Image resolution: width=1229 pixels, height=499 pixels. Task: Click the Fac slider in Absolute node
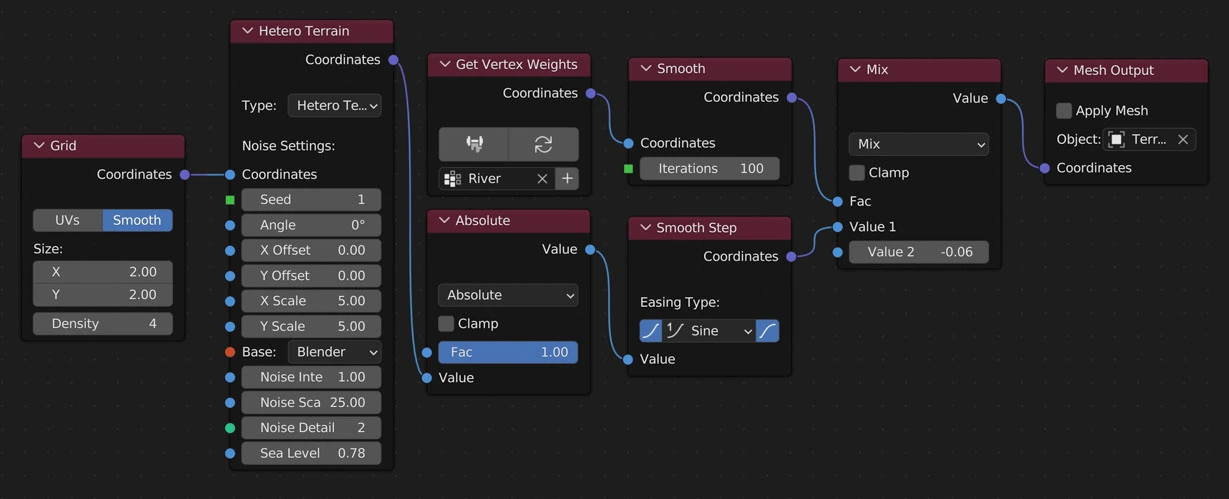tap(508, 352)
